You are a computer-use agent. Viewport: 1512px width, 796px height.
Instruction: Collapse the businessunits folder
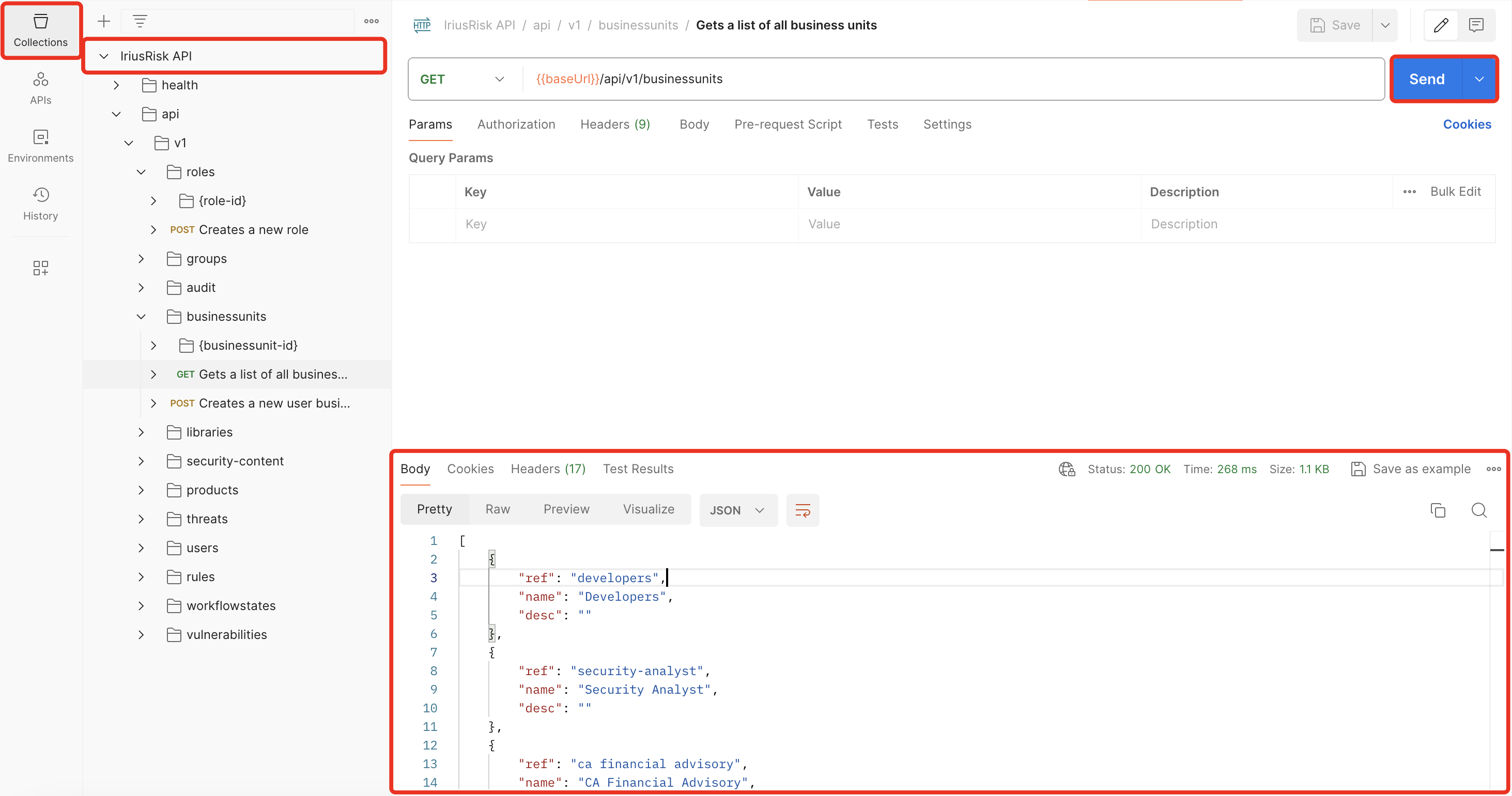pyautogui.click(x=141, y=317)
